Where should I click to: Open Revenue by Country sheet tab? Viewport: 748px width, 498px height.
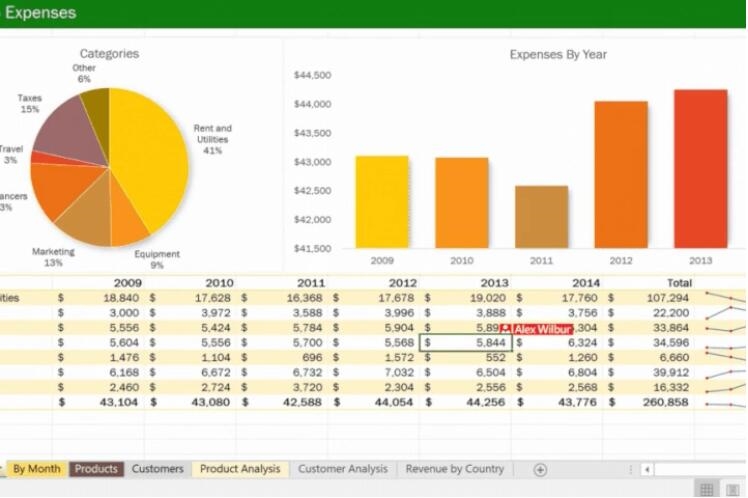click(x=455, y=469)
